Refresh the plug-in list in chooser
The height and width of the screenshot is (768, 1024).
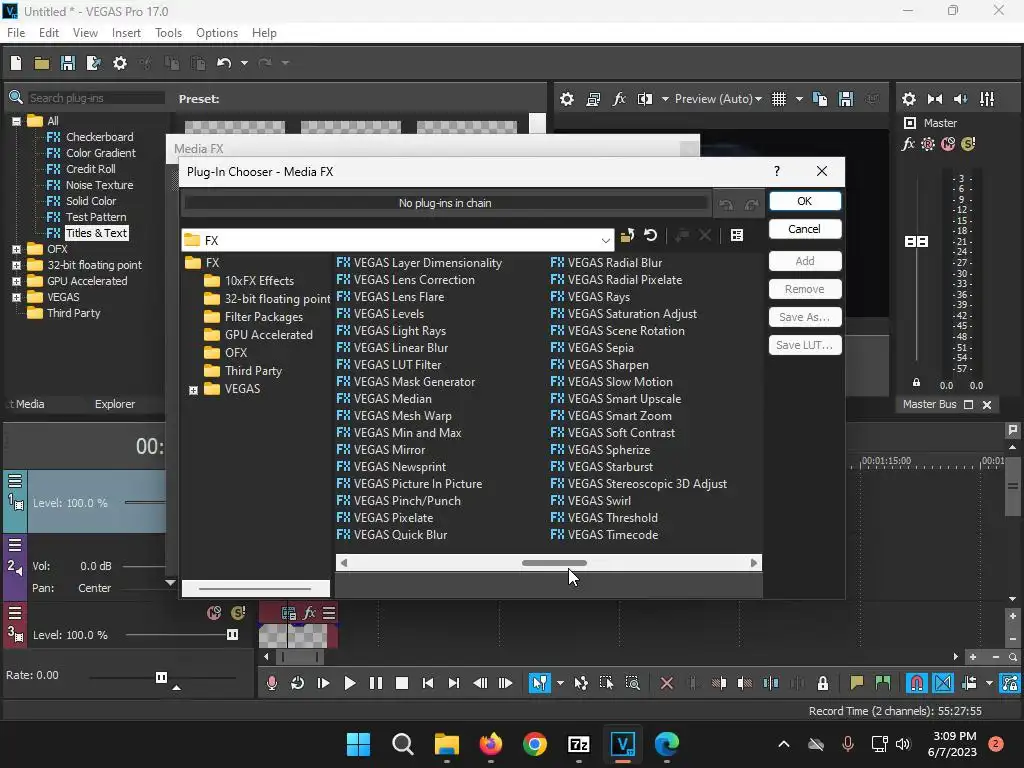(x=650, y=235)
